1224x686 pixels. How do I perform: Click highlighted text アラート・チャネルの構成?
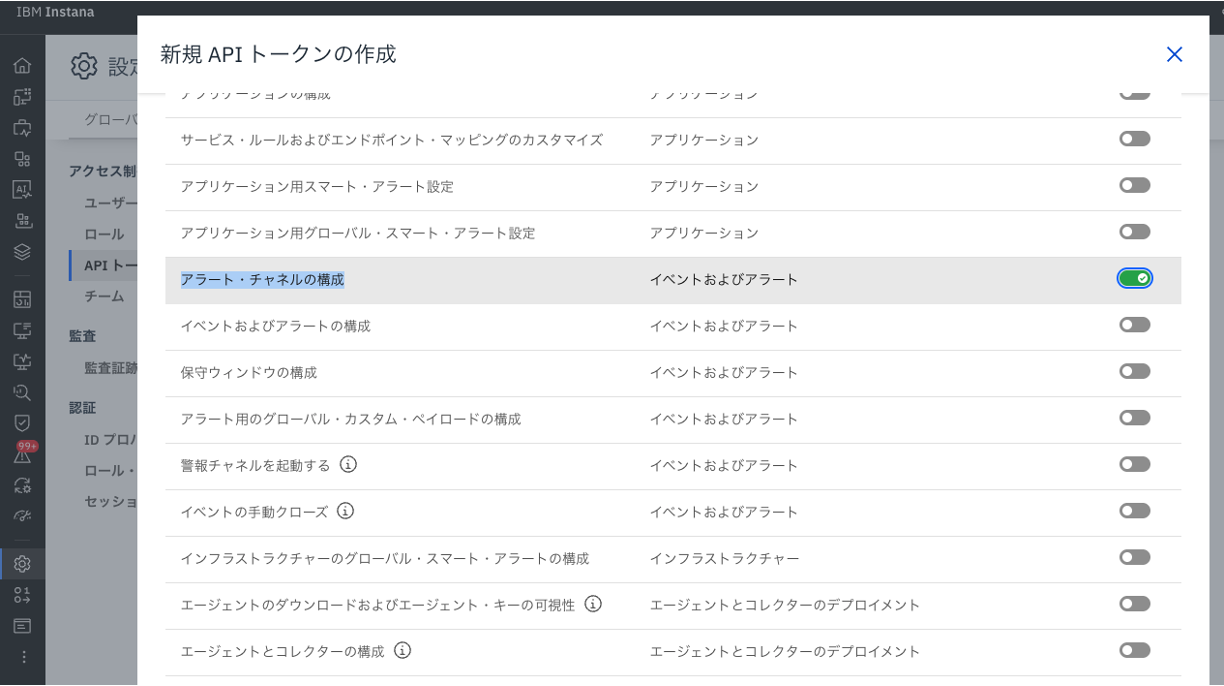[262, 280]
